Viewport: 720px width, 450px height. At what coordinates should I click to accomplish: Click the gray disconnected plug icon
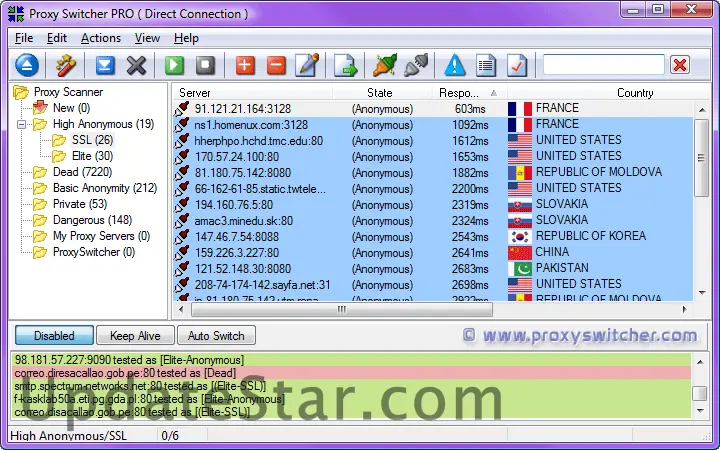click(x=416, y=65)
